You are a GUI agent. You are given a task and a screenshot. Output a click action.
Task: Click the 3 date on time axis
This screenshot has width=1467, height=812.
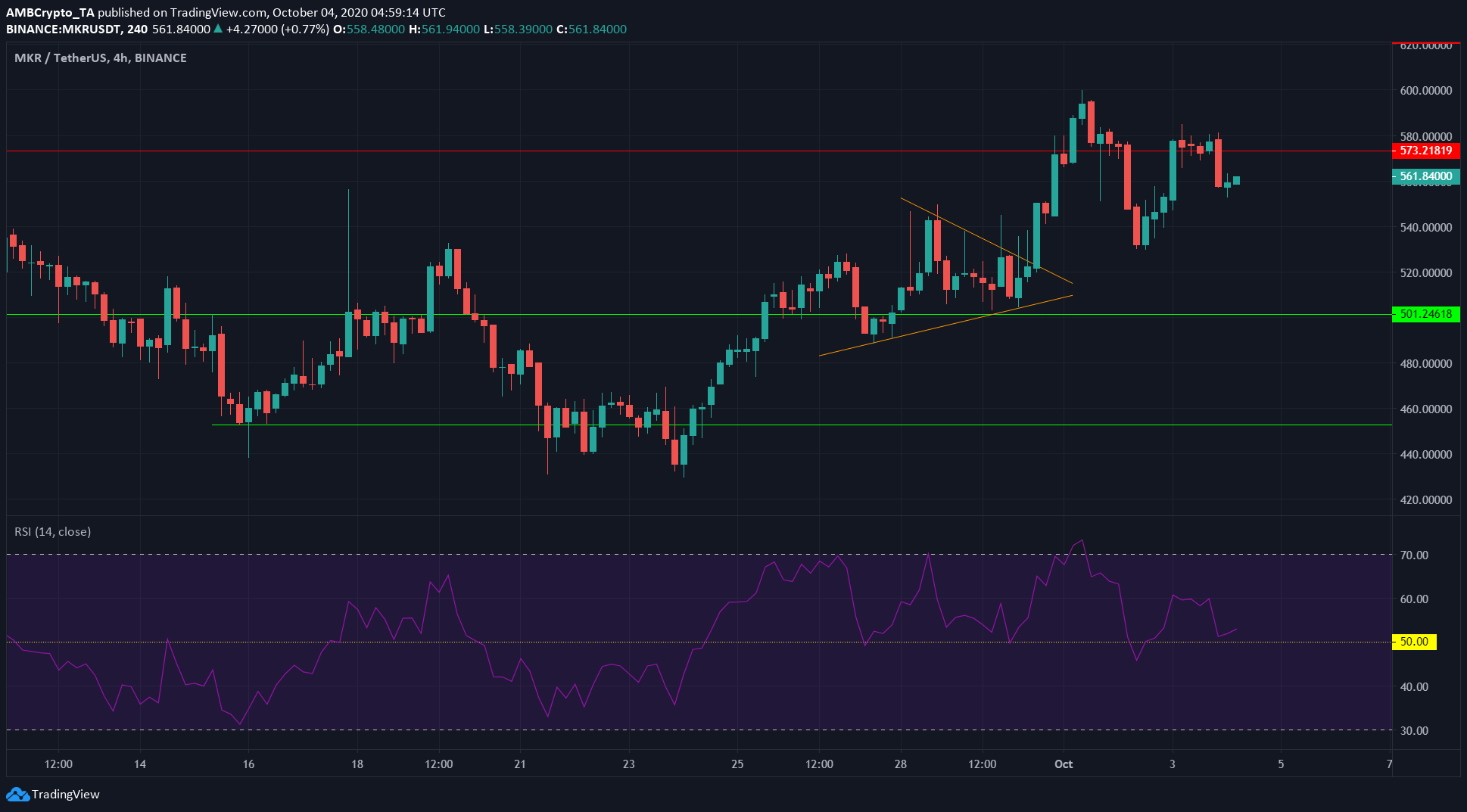[1173, 764]
